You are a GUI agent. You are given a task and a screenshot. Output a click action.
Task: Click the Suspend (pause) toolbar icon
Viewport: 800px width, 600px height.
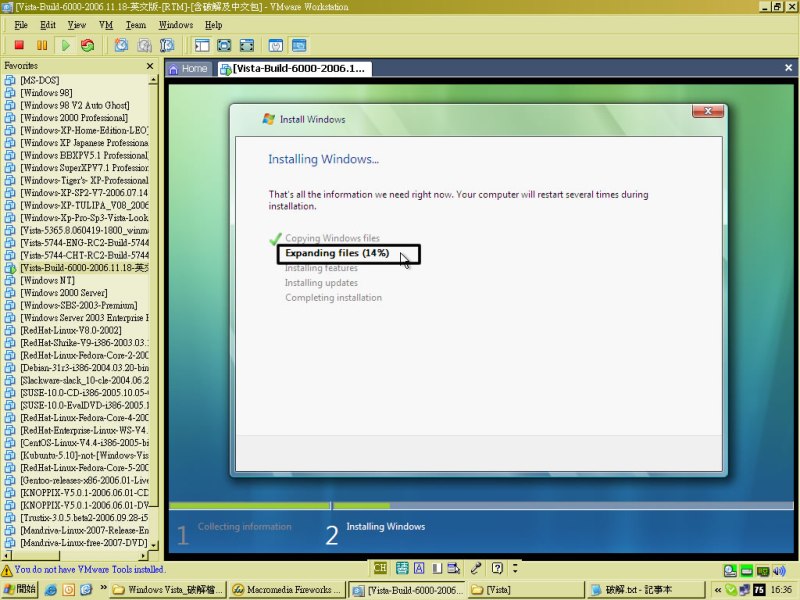coord(42,45)
